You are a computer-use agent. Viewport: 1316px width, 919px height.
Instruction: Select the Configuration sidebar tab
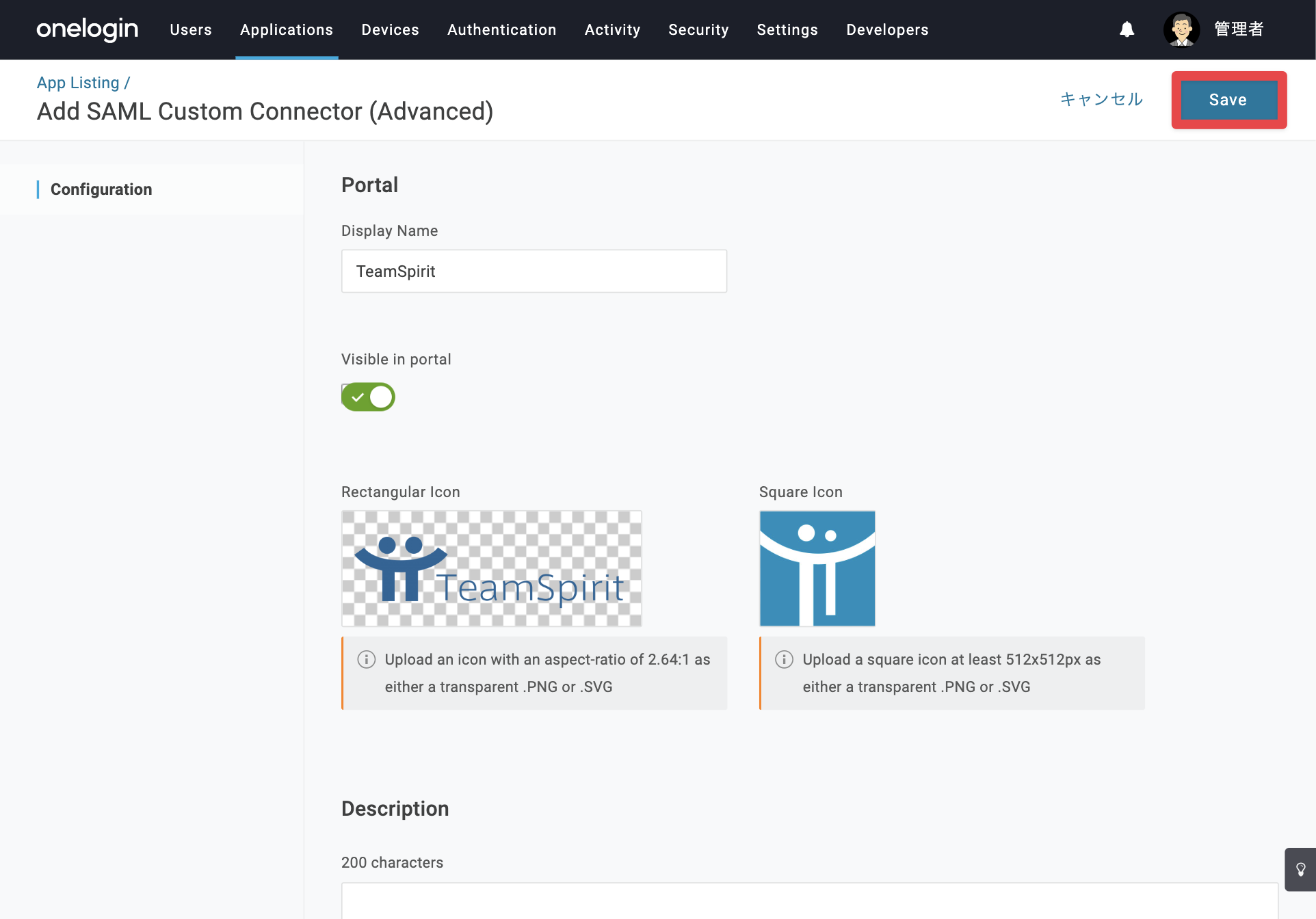pos(101,189)
